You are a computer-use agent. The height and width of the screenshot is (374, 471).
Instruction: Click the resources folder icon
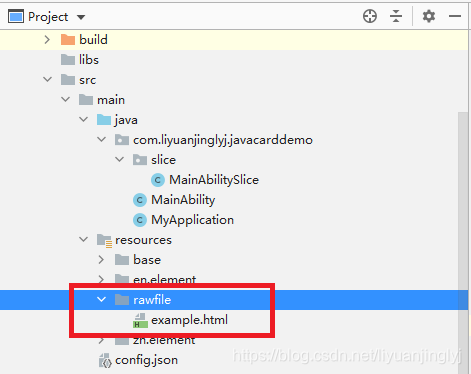click(x=104, y=240)
